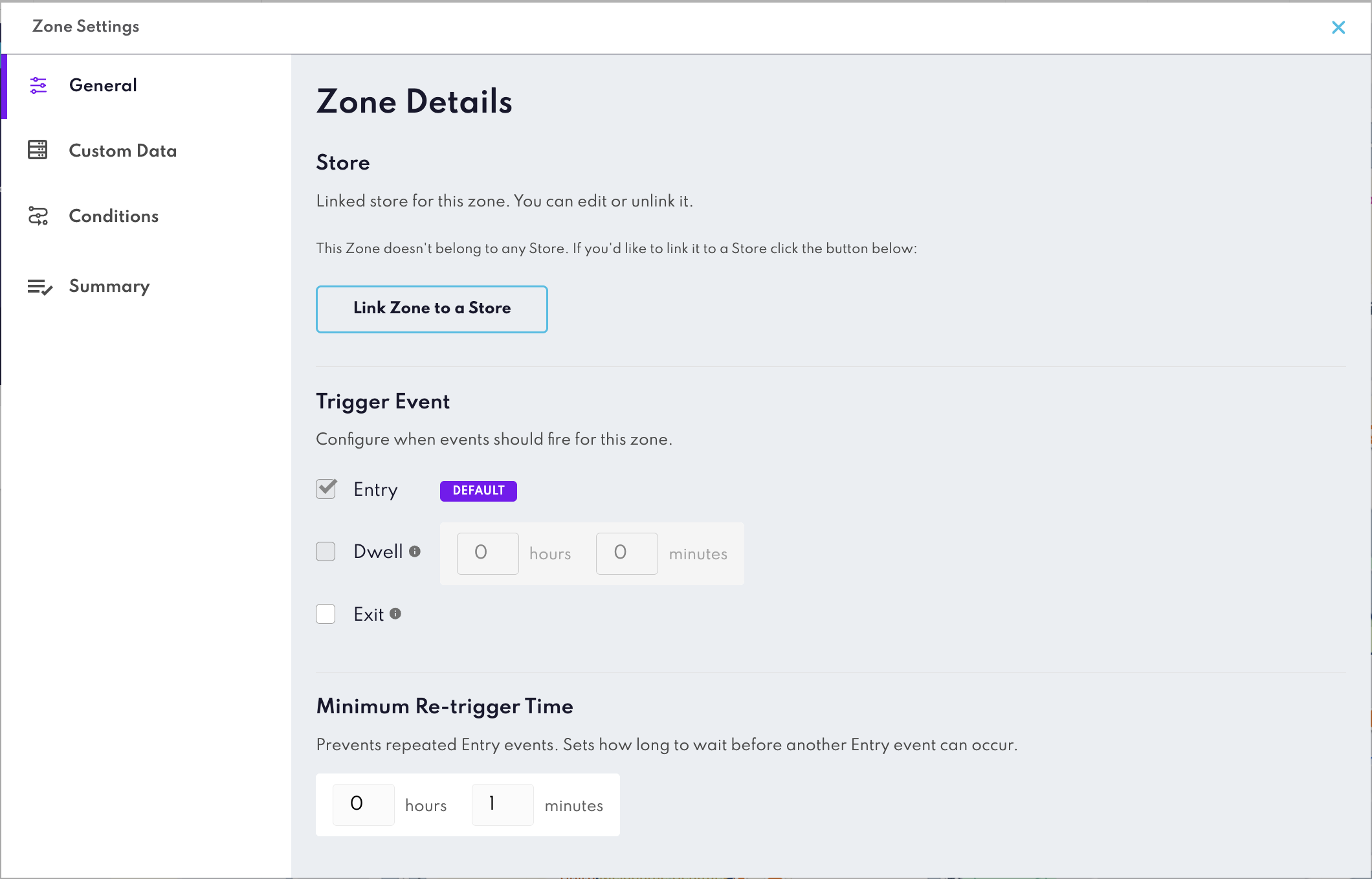Enable the Exit trigger checkbox
The image size is (1372, 879).
326,614
